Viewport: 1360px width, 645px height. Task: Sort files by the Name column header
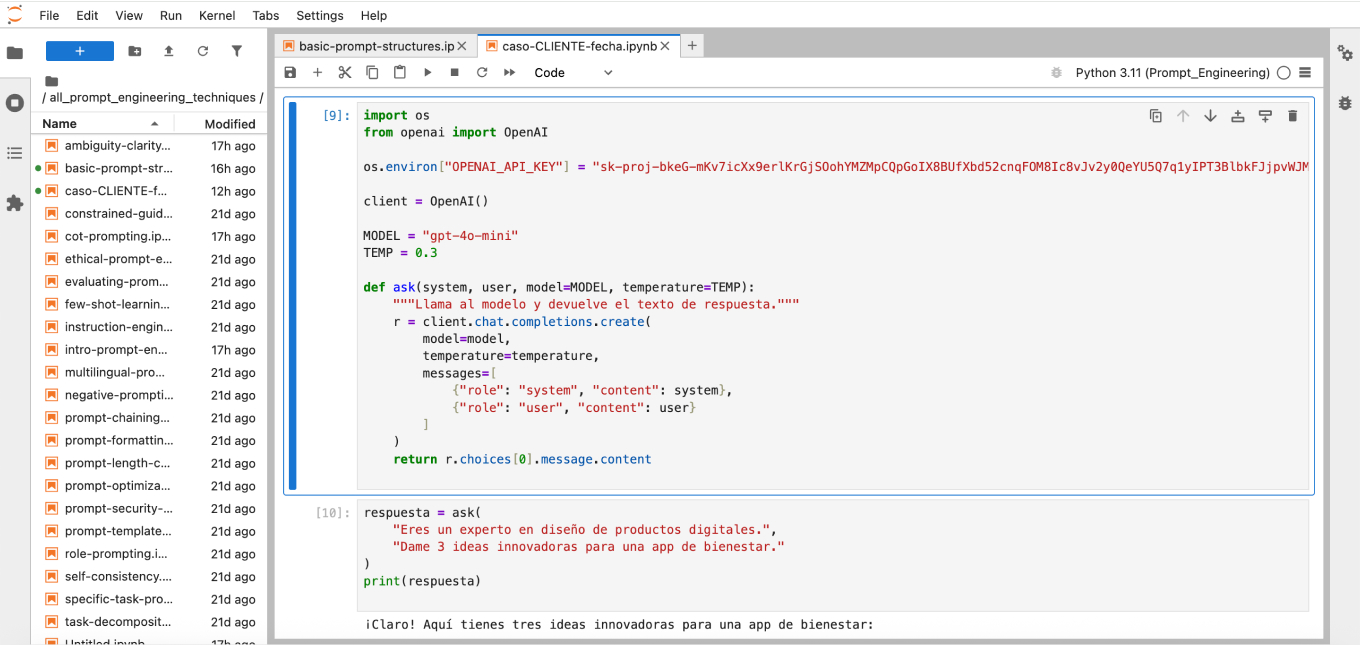pos(60,124)
